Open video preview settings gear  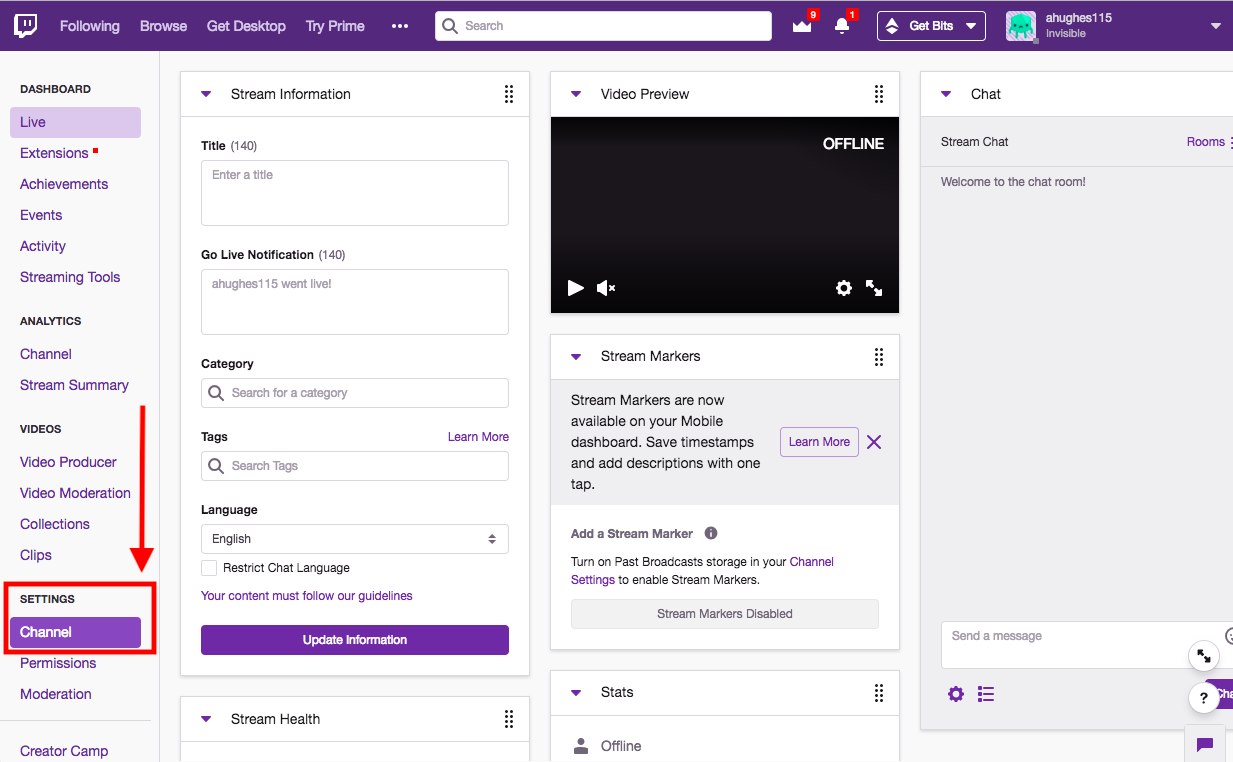click(x=844, y=288)
